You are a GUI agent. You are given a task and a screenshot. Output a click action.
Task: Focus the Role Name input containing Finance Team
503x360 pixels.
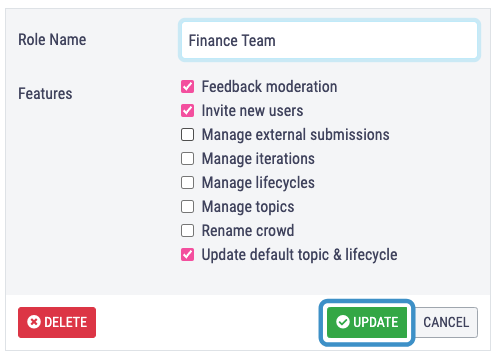pos(329,40)
